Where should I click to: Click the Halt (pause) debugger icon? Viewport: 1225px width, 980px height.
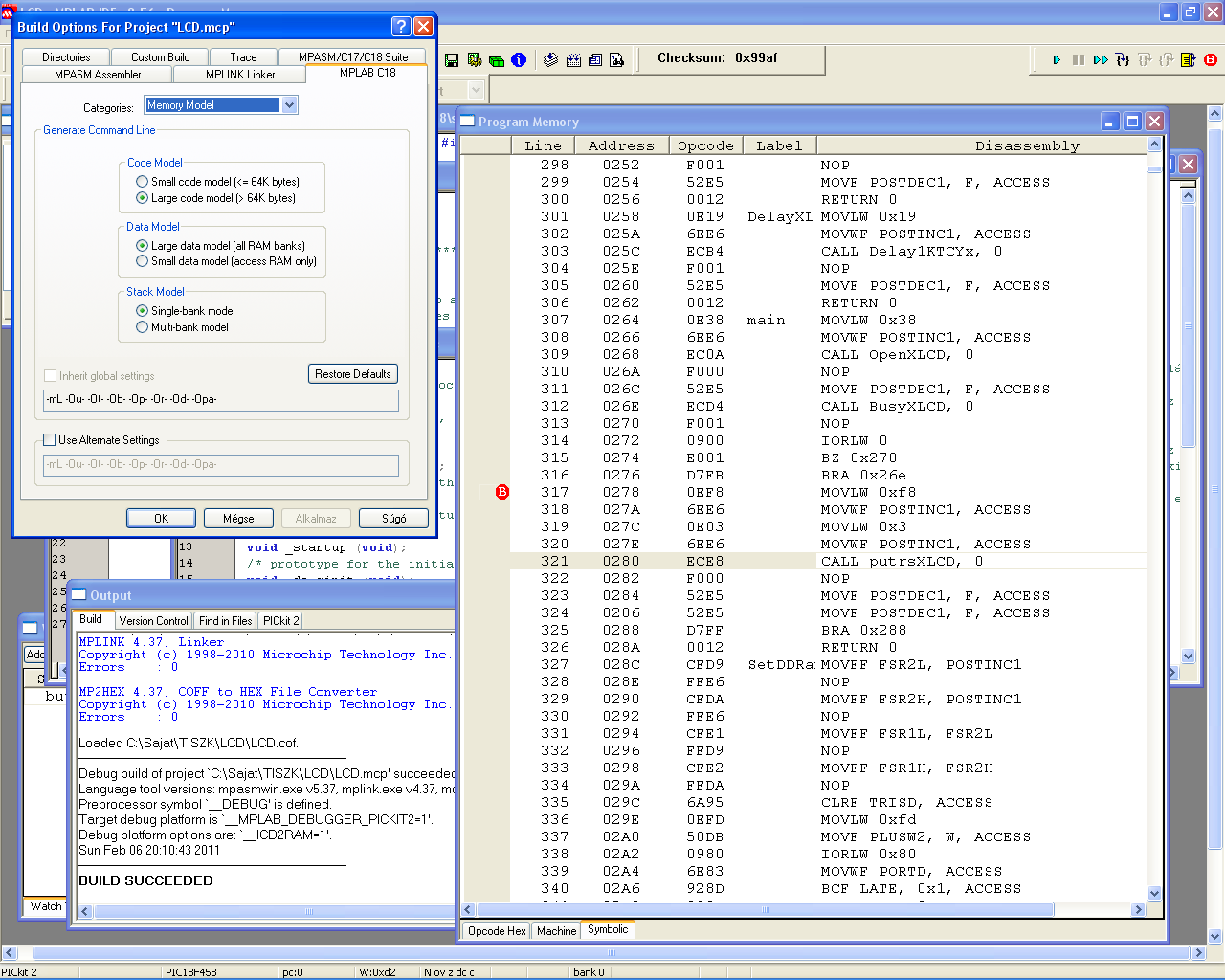(x=1079, y=59)
